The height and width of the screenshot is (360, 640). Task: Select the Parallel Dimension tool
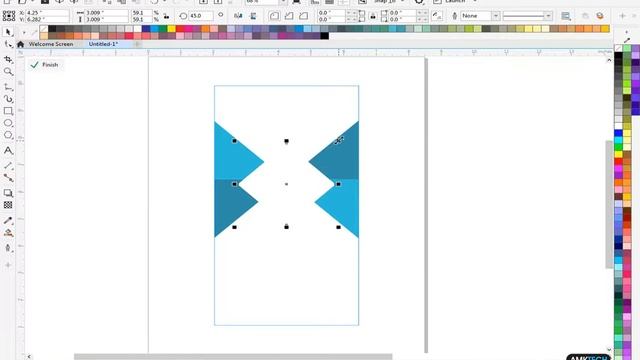8,166
